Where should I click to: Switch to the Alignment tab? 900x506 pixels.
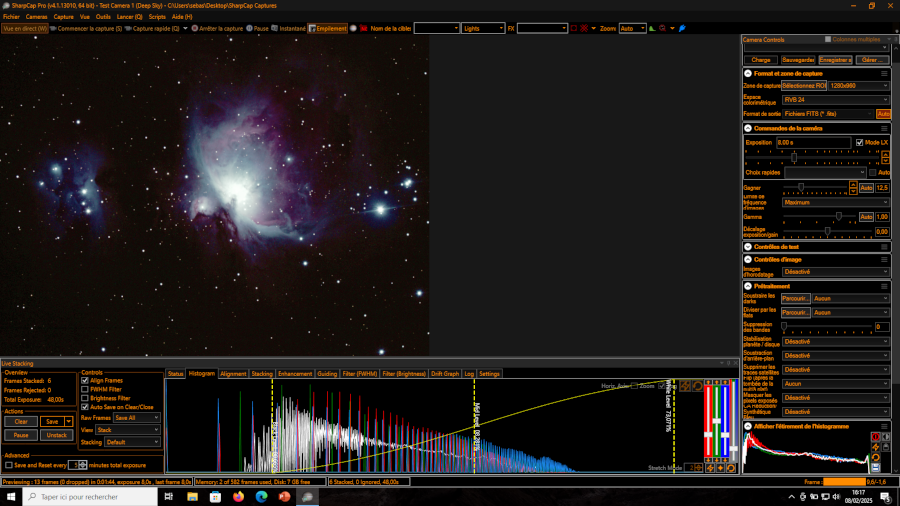tap(233, 374)
